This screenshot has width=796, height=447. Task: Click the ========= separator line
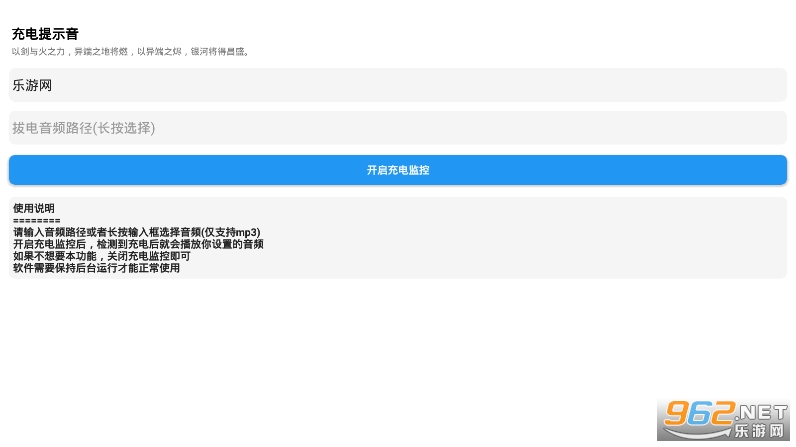[x=37, y=221]
